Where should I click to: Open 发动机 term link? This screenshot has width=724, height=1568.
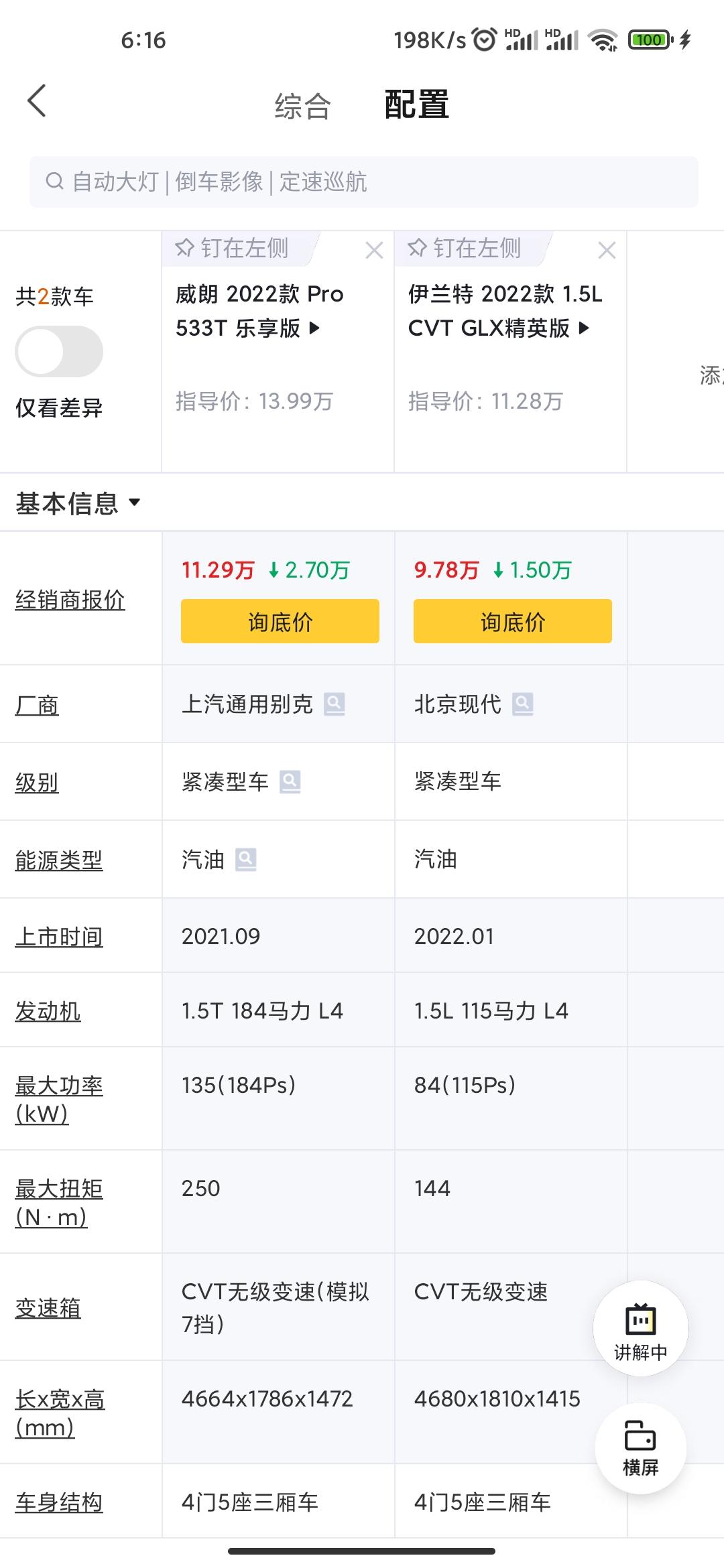(x=48, y=1010)
